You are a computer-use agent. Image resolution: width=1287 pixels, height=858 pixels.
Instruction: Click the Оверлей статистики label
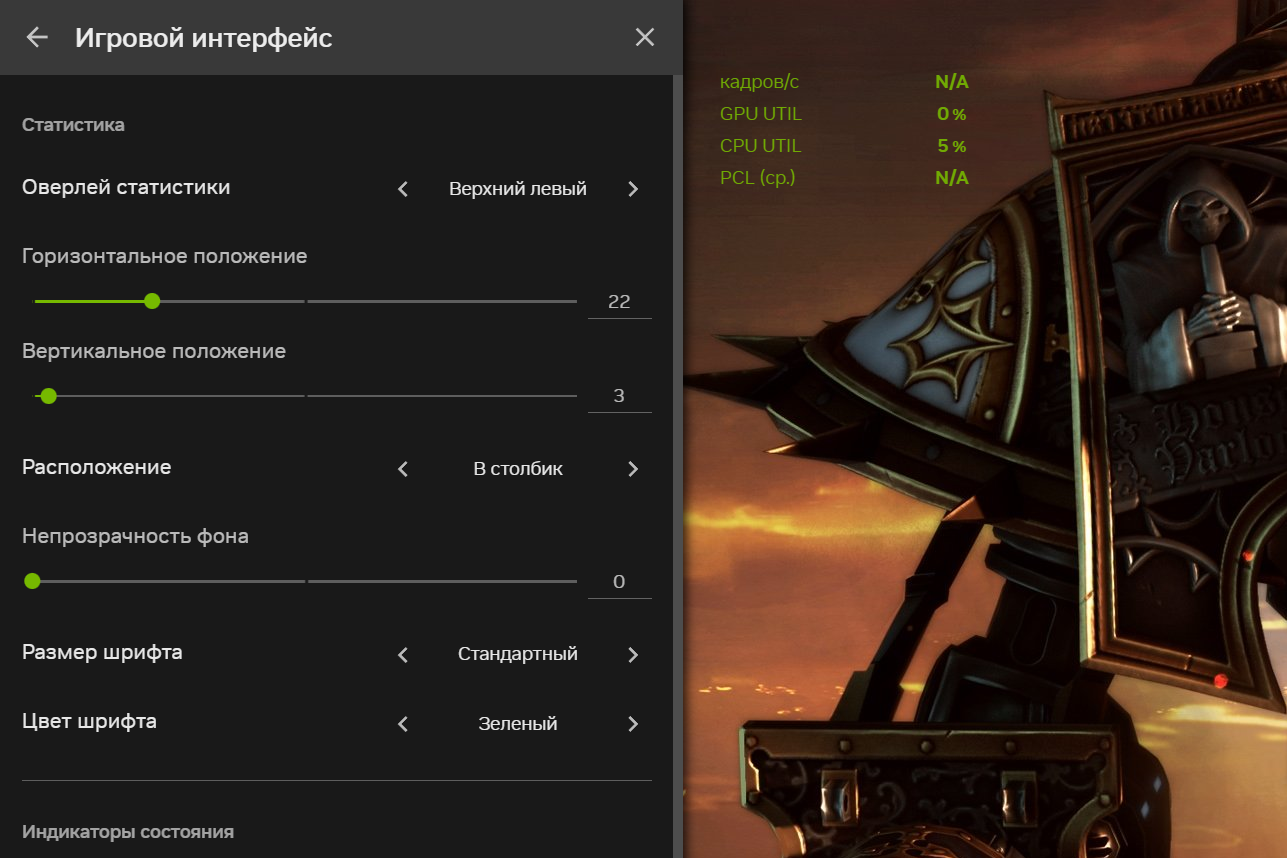click(x=126, y=188)
